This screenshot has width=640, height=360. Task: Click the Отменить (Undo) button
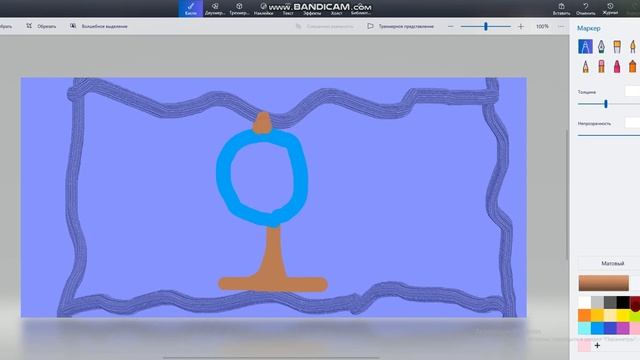(x=586, y=9)
